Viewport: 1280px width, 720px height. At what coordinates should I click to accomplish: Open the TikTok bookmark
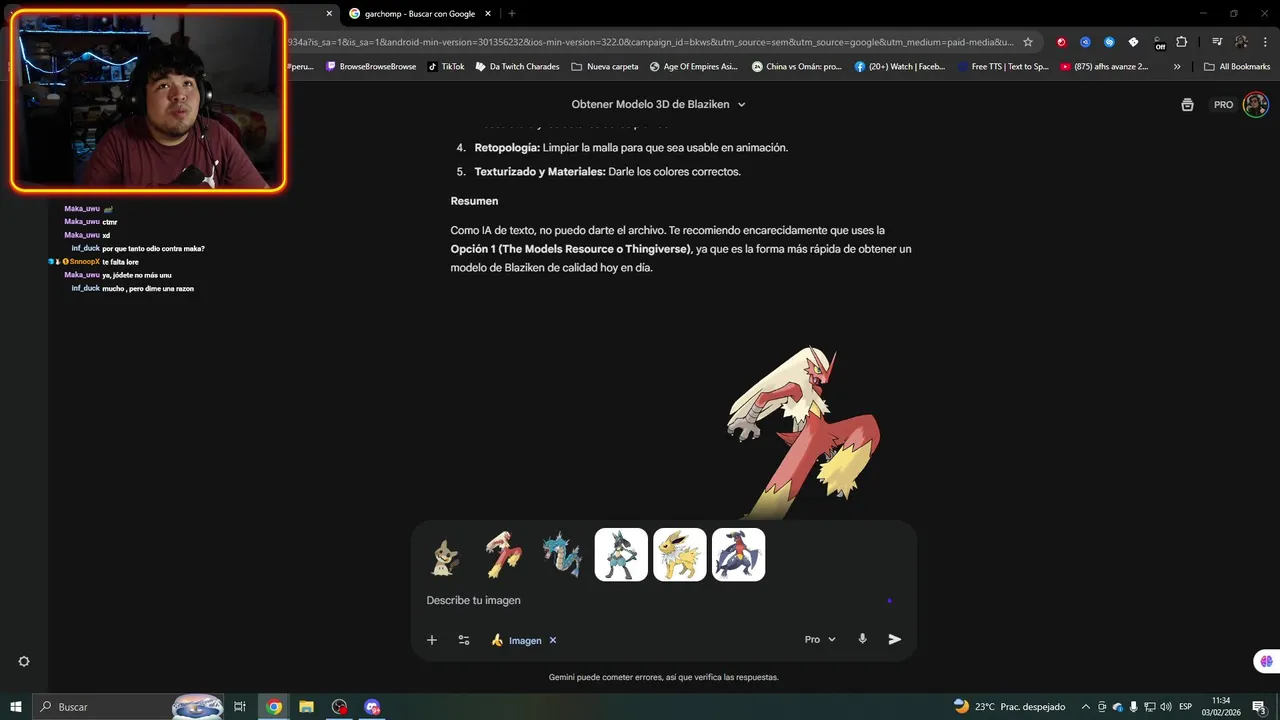446,67
